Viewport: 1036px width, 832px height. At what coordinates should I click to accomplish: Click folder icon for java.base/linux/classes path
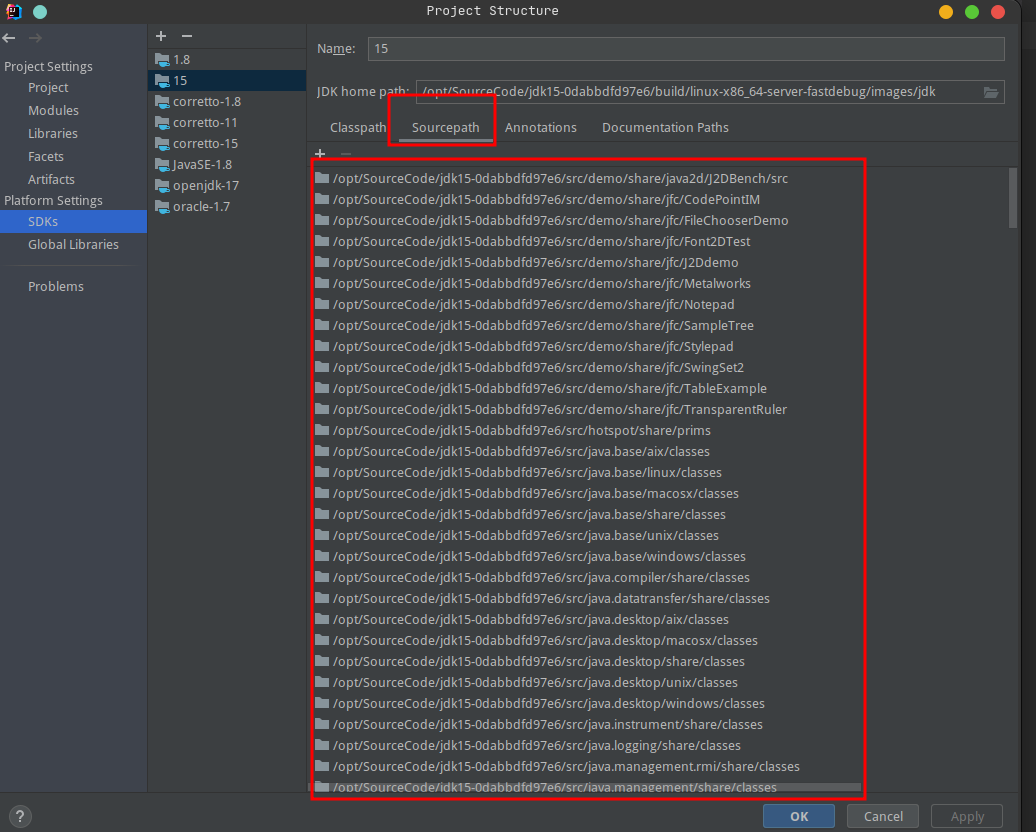[x=322, y=472]
